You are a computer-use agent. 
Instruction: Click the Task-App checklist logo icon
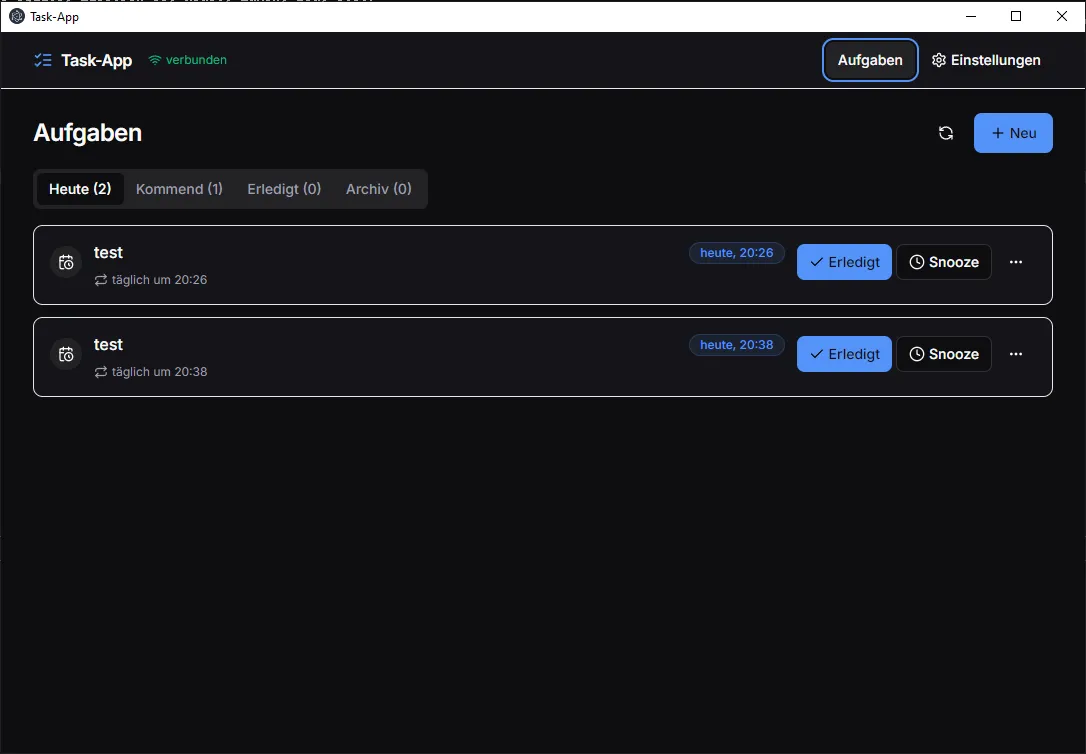click(43, 60)
